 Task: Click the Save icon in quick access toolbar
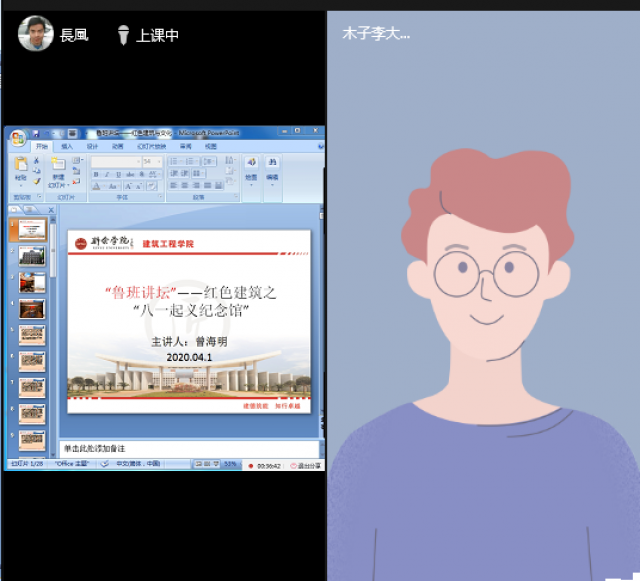(35, 132)
